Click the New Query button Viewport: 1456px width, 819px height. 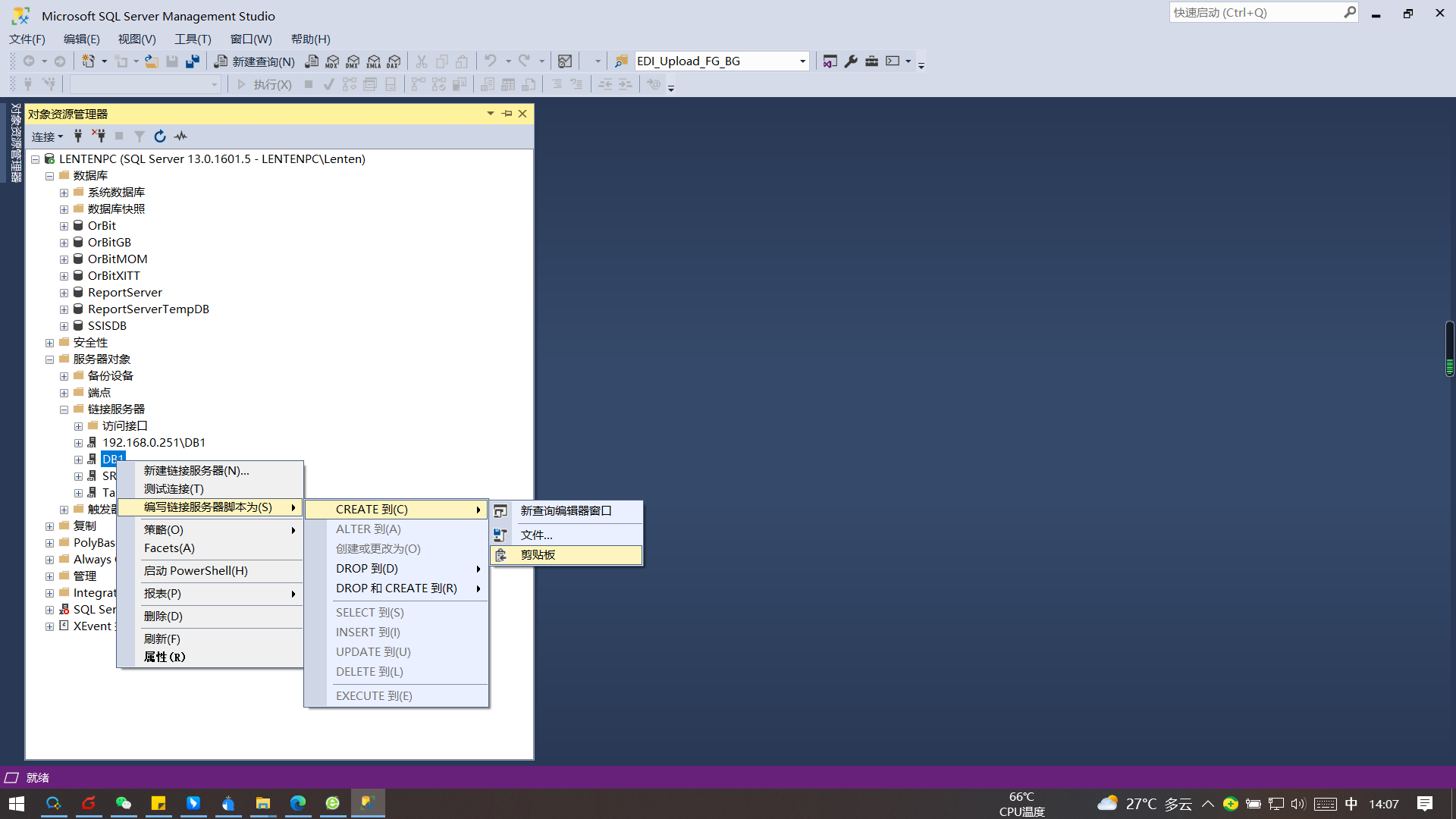coord(255,61)
